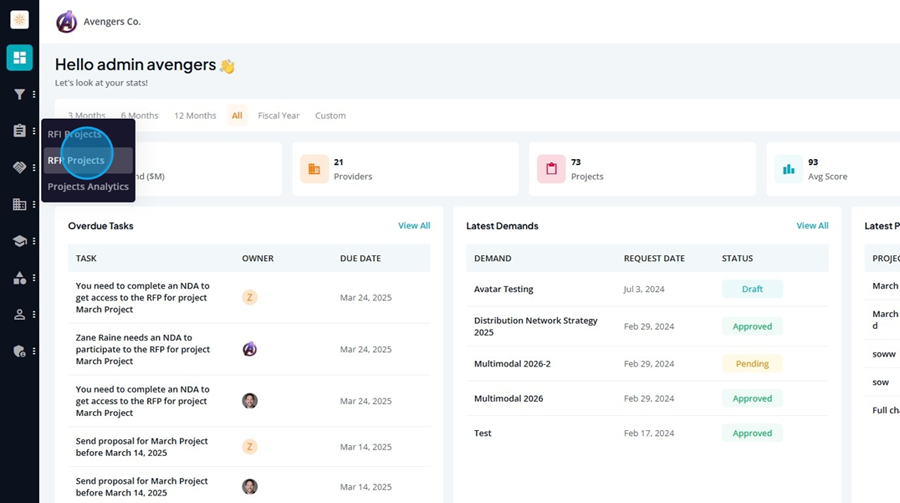Click the DUE DATE column header

[360, 258]
